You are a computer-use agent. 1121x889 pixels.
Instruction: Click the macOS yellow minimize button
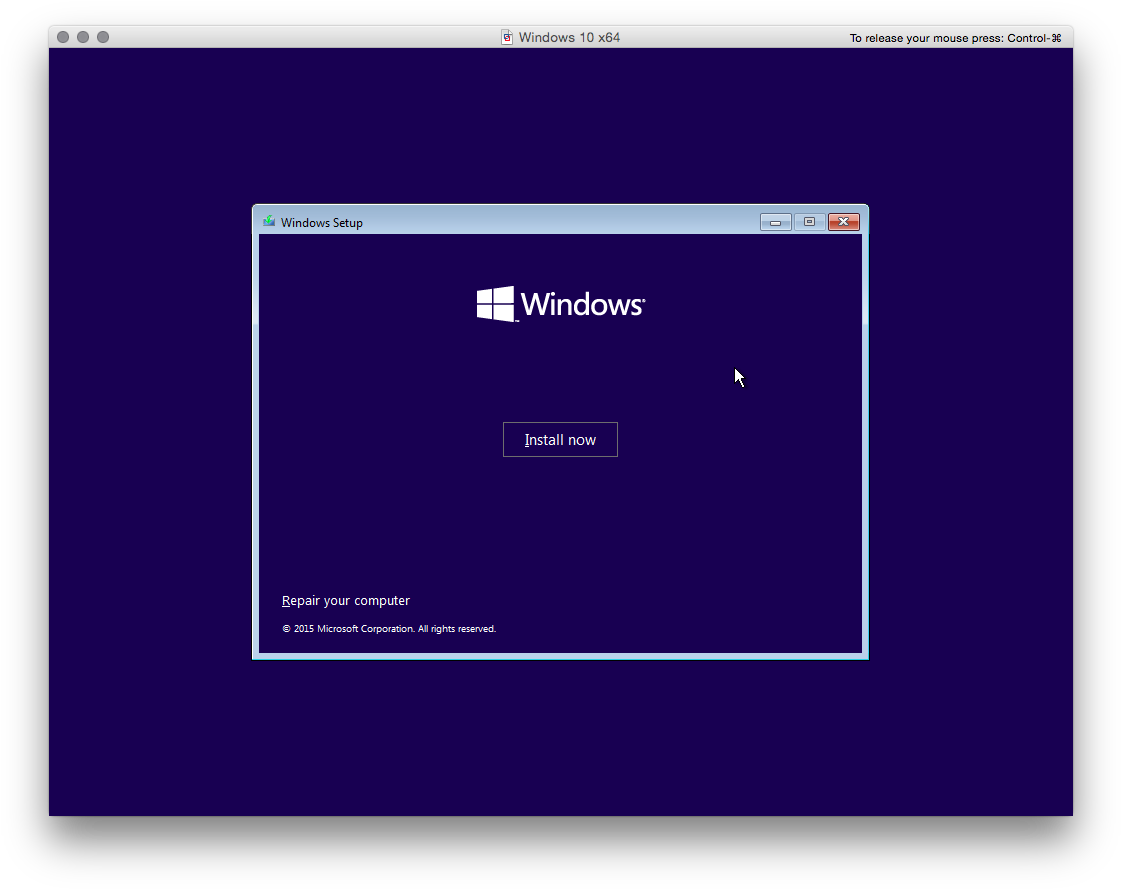[82, 36]
